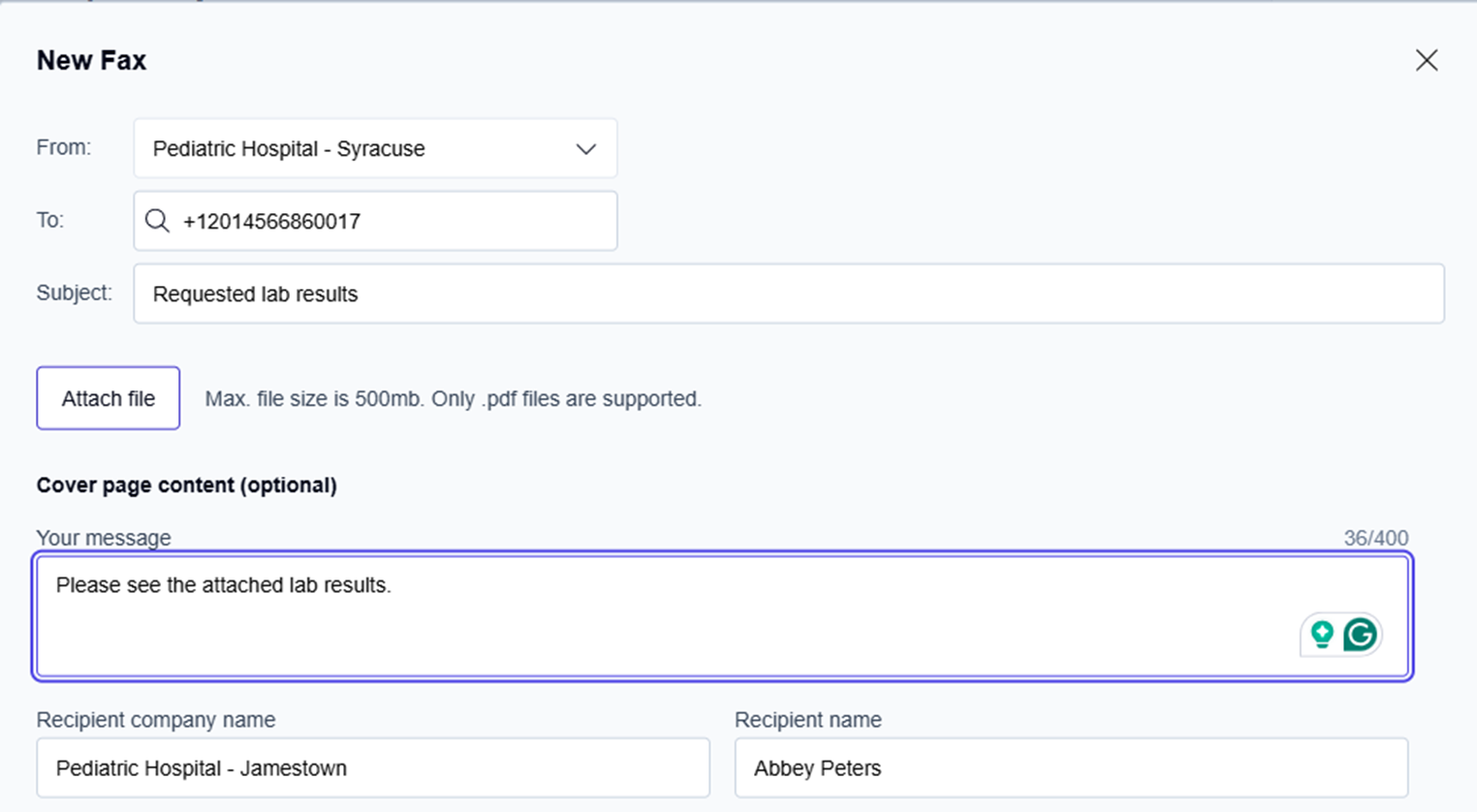Click the Recipient company name label
Viewport: 1477px width, 812px height.
(x=156, y=720)
